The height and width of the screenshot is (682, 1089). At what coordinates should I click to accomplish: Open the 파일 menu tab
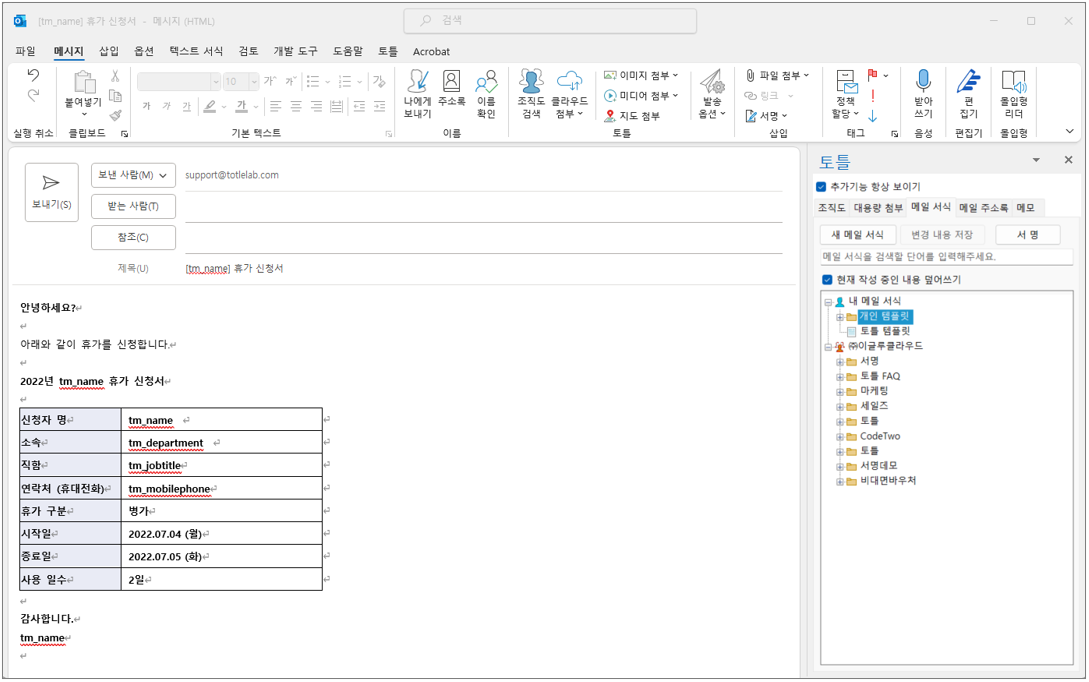tap(25, 51)
